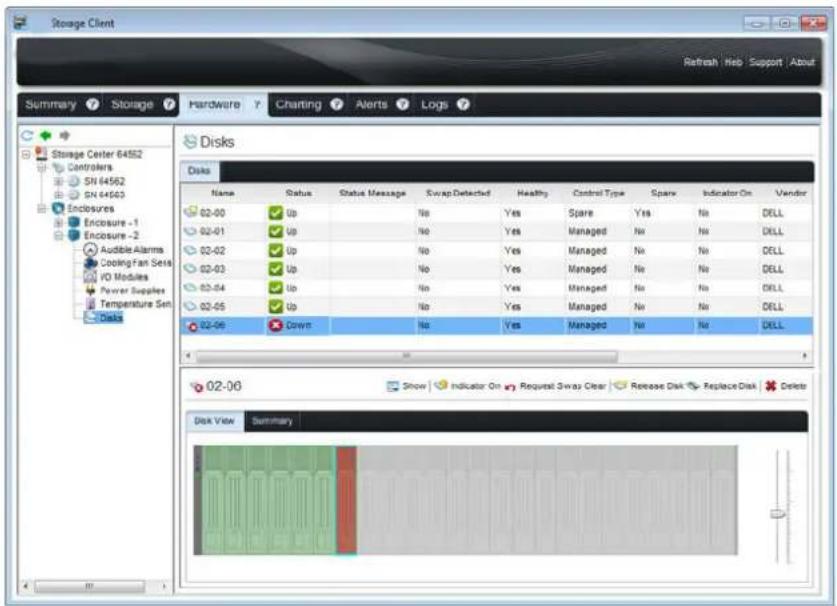Click the disk icon of row 02-03

click(191, 269)
